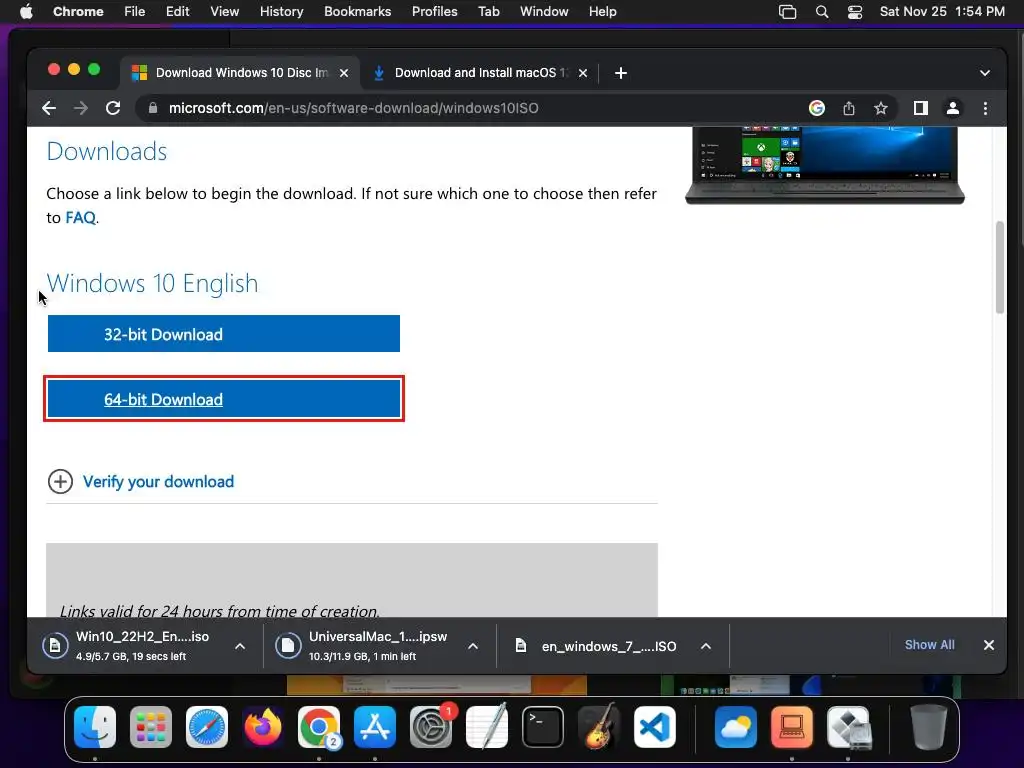
Task: Close the Download Windows 10 Disc Image tab
Action: point(344,72)
